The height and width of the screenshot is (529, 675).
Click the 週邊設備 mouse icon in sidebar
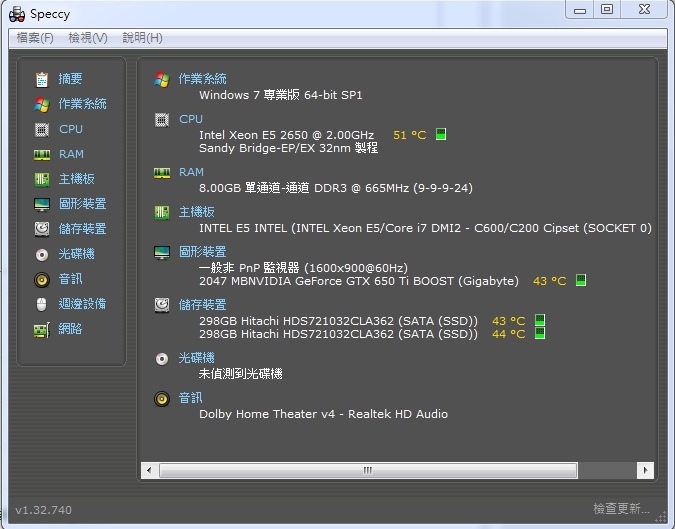(41, 304)
